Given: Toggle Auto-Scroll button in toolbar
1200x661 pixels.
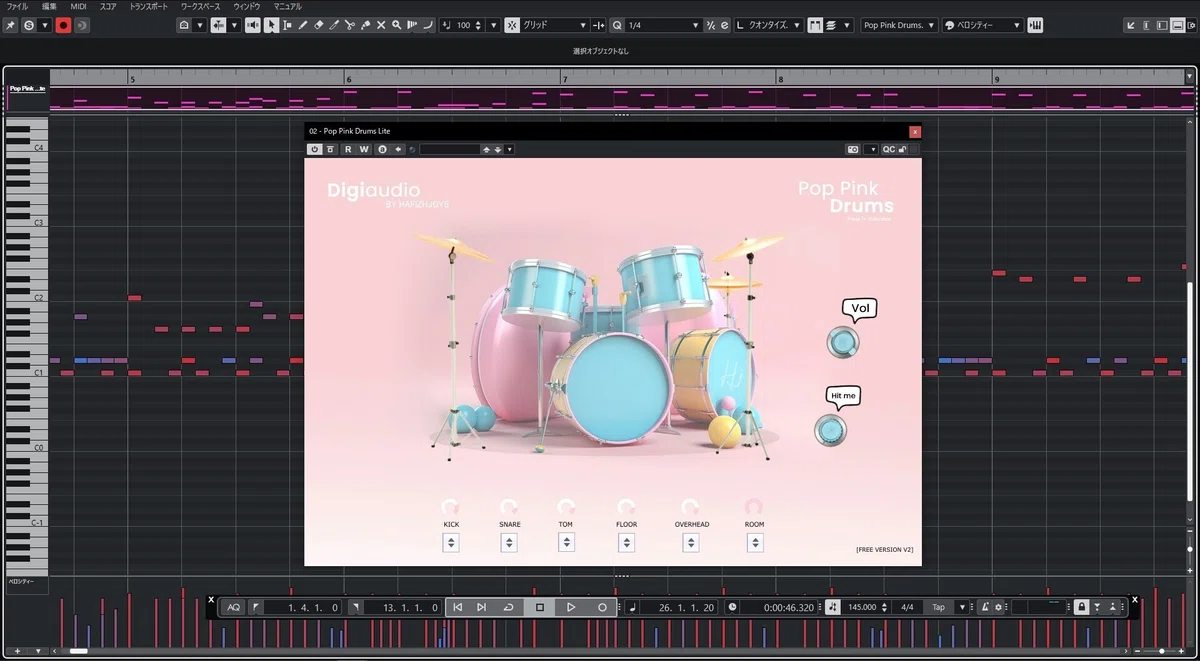Looking at the screenshot, I should pos(217,25).
